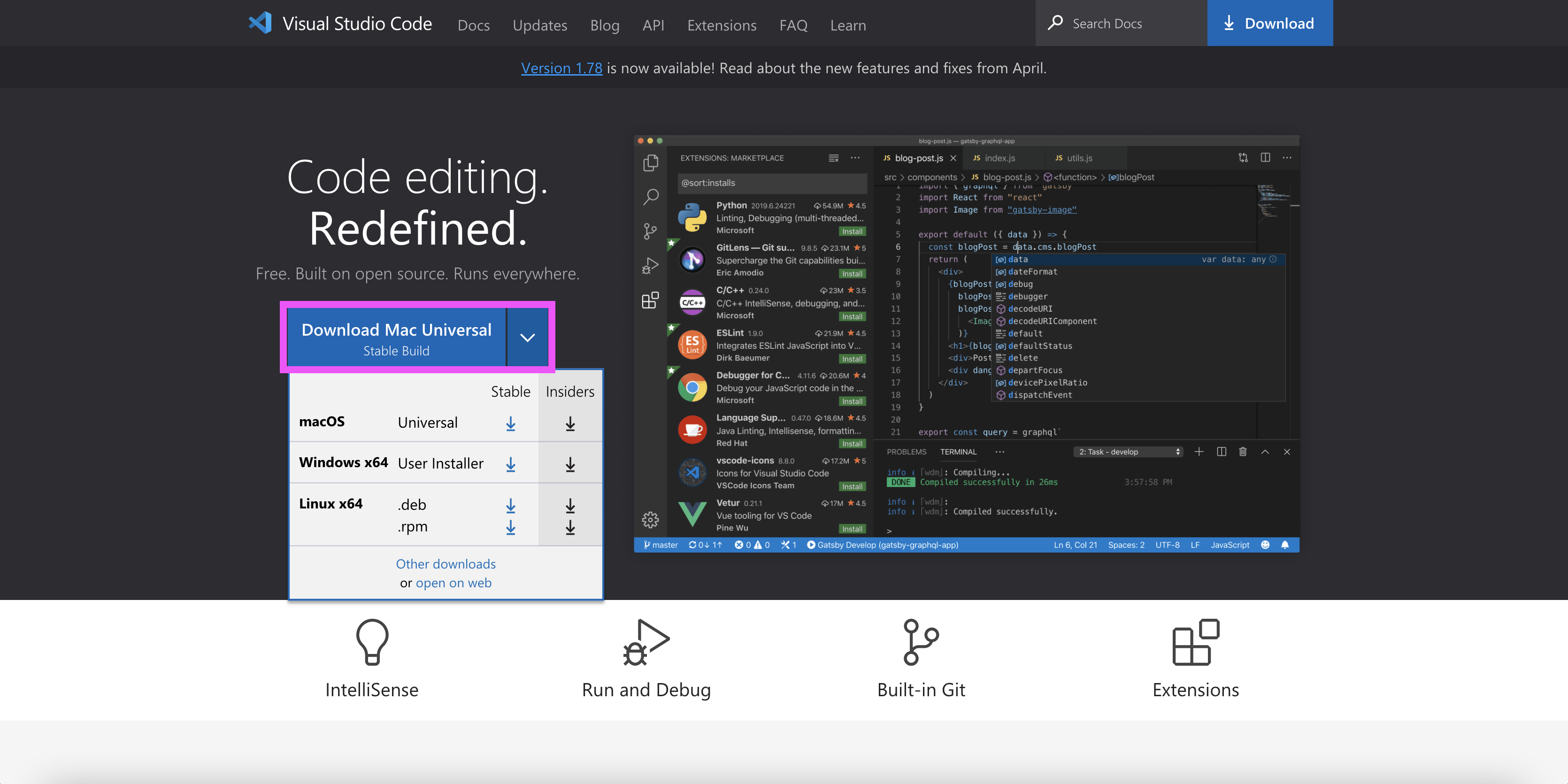Click Download Mac Universal Stable Build button

(396, 337)
